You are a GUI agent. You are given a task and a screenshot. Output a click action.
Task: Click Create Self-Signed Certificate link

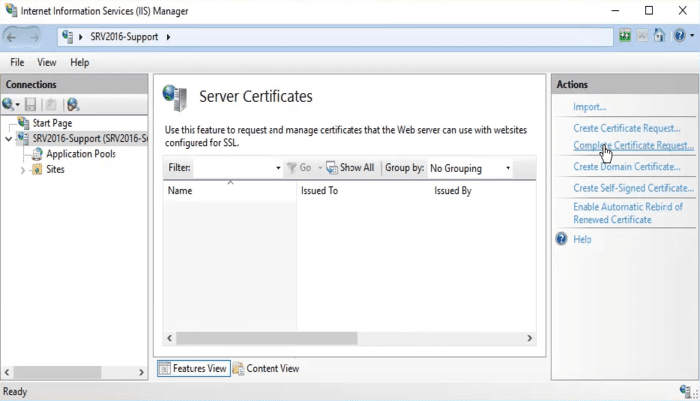[633, 188]
